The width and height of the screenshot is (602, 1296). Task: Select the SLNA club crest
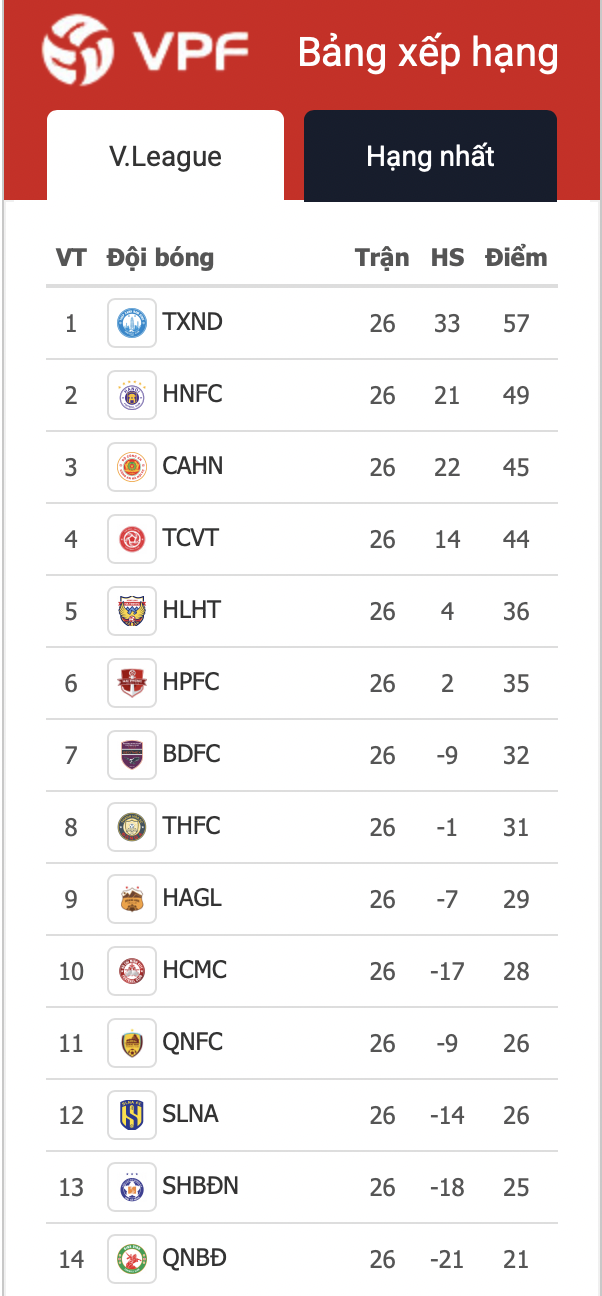(x=132, y=1115)
